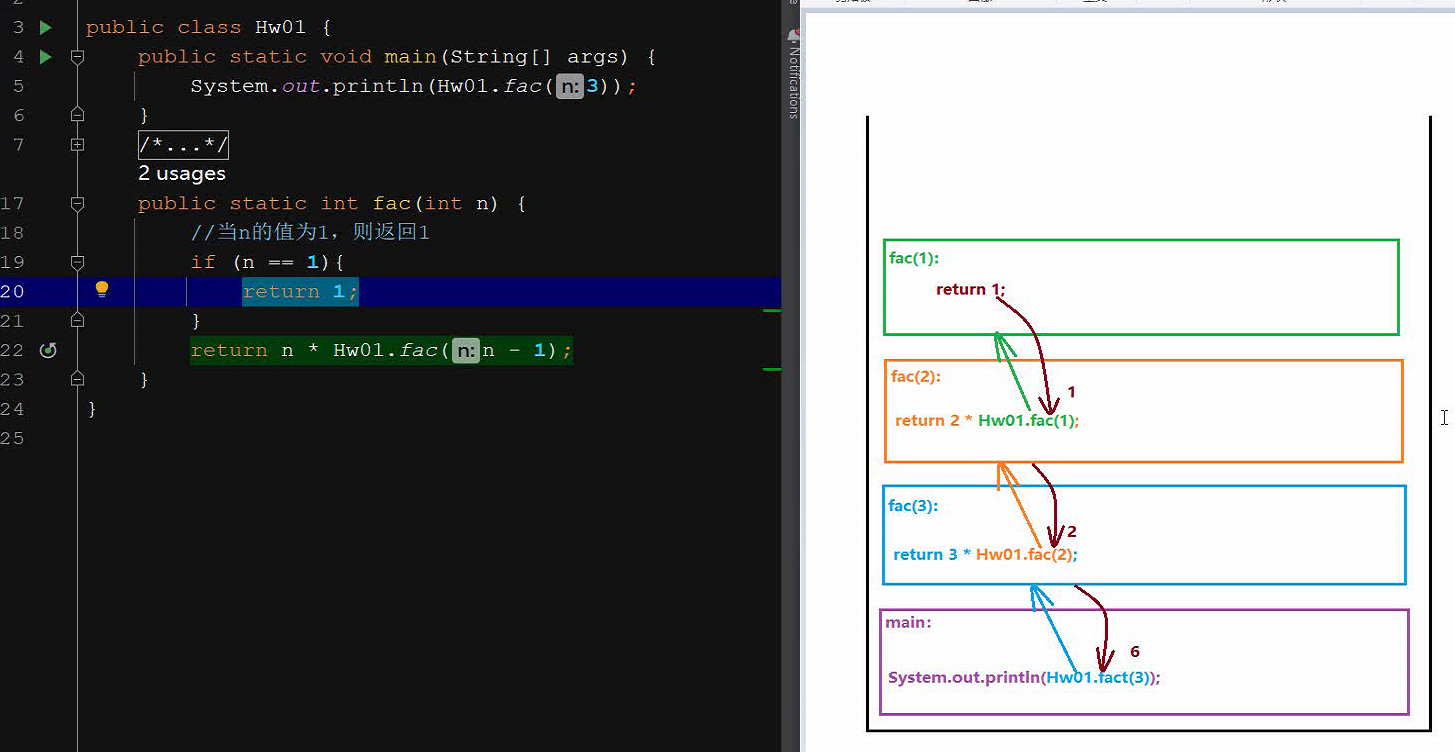Click the "n - 1" expression on line 22
1455x752 pixels.
514,350
